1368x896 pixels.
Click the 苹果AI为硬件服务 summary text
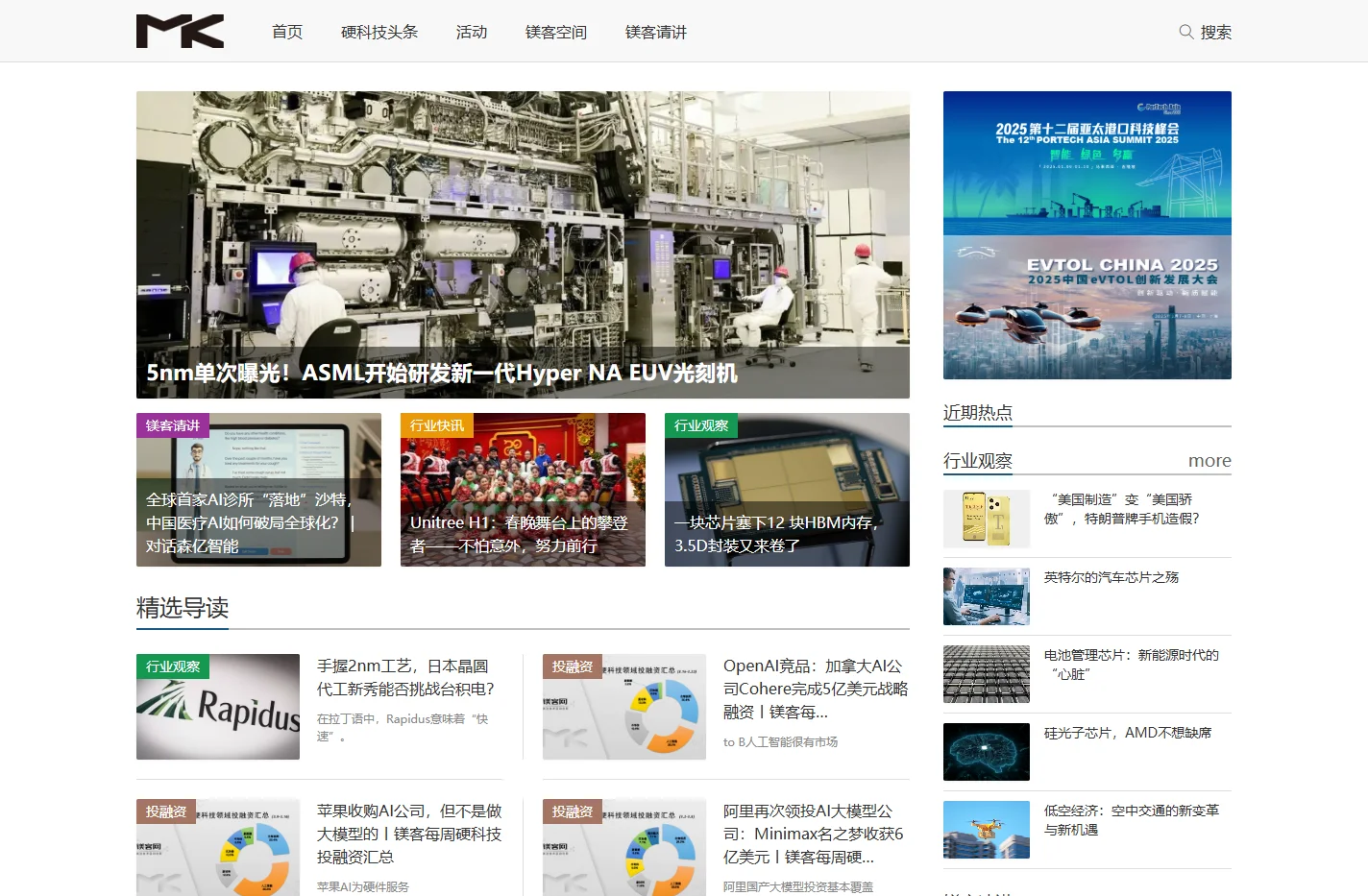pyautogui.click(x=363, y=886)
